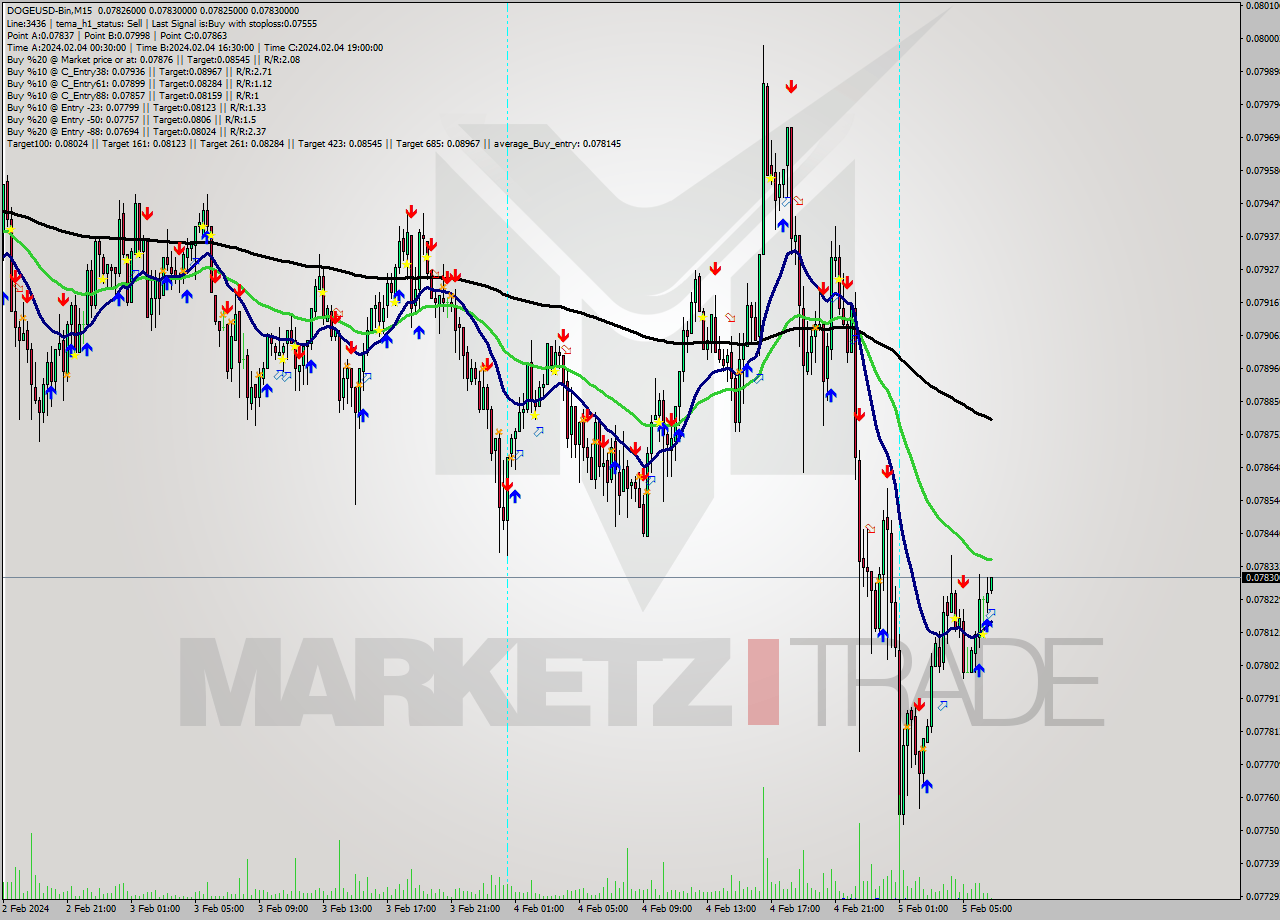Click the 0.07844 price axis label
The image size is (1280, 920).
click(1262, 533)
